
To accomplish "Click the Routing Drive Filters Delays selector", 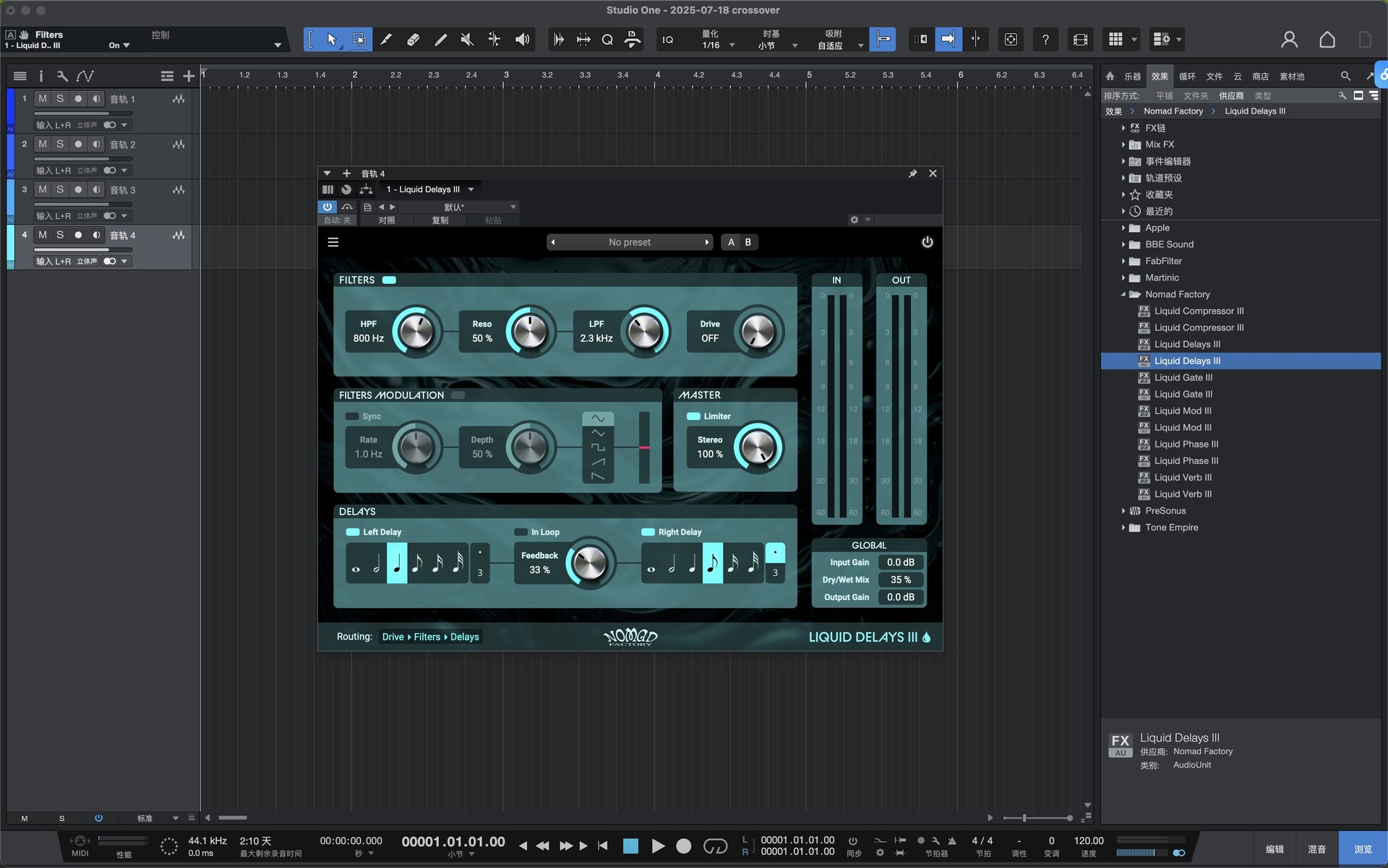I will click(x=430, y=637).
